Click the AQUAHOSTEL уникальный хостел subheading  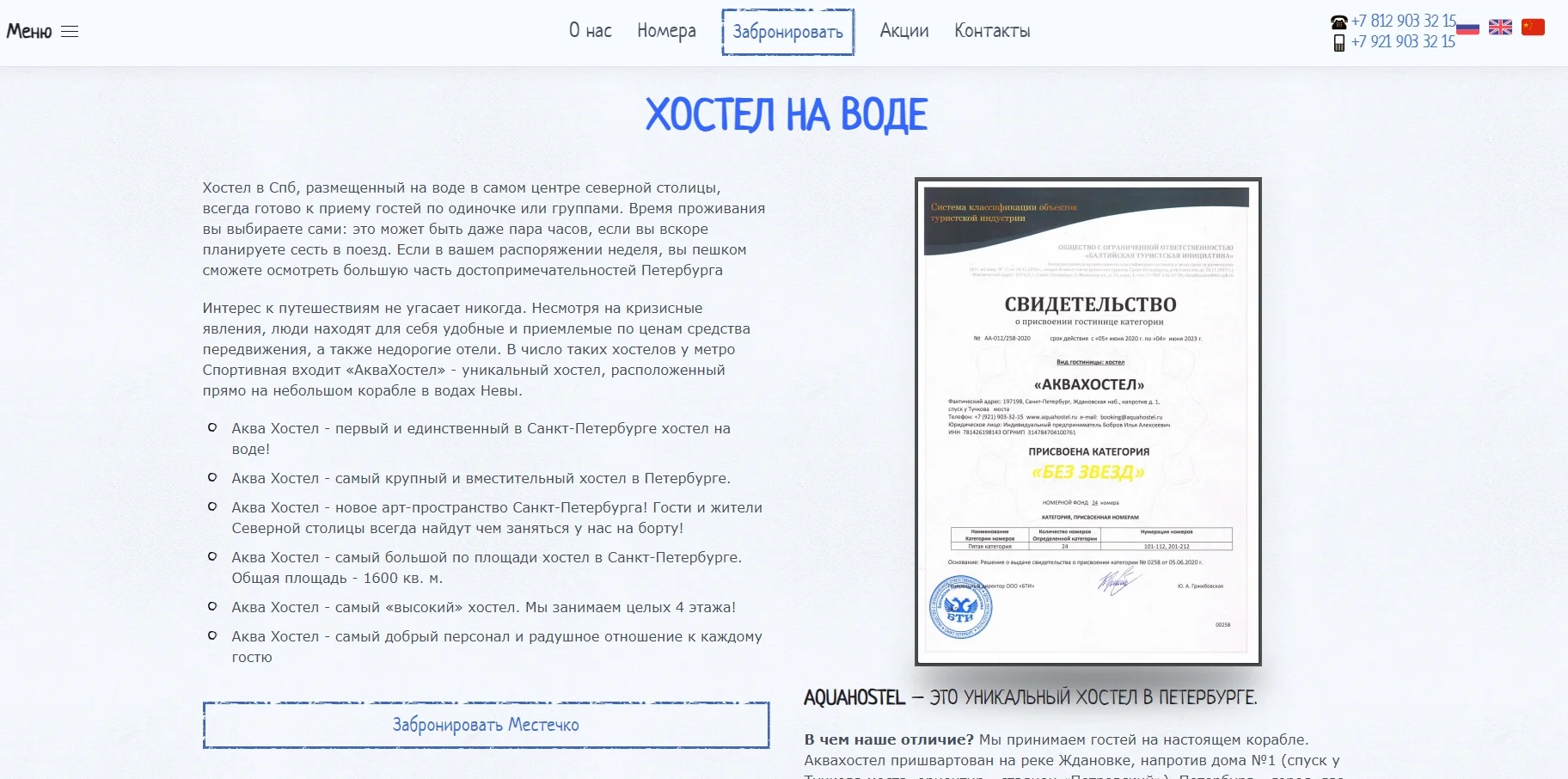coord(1030,697)
